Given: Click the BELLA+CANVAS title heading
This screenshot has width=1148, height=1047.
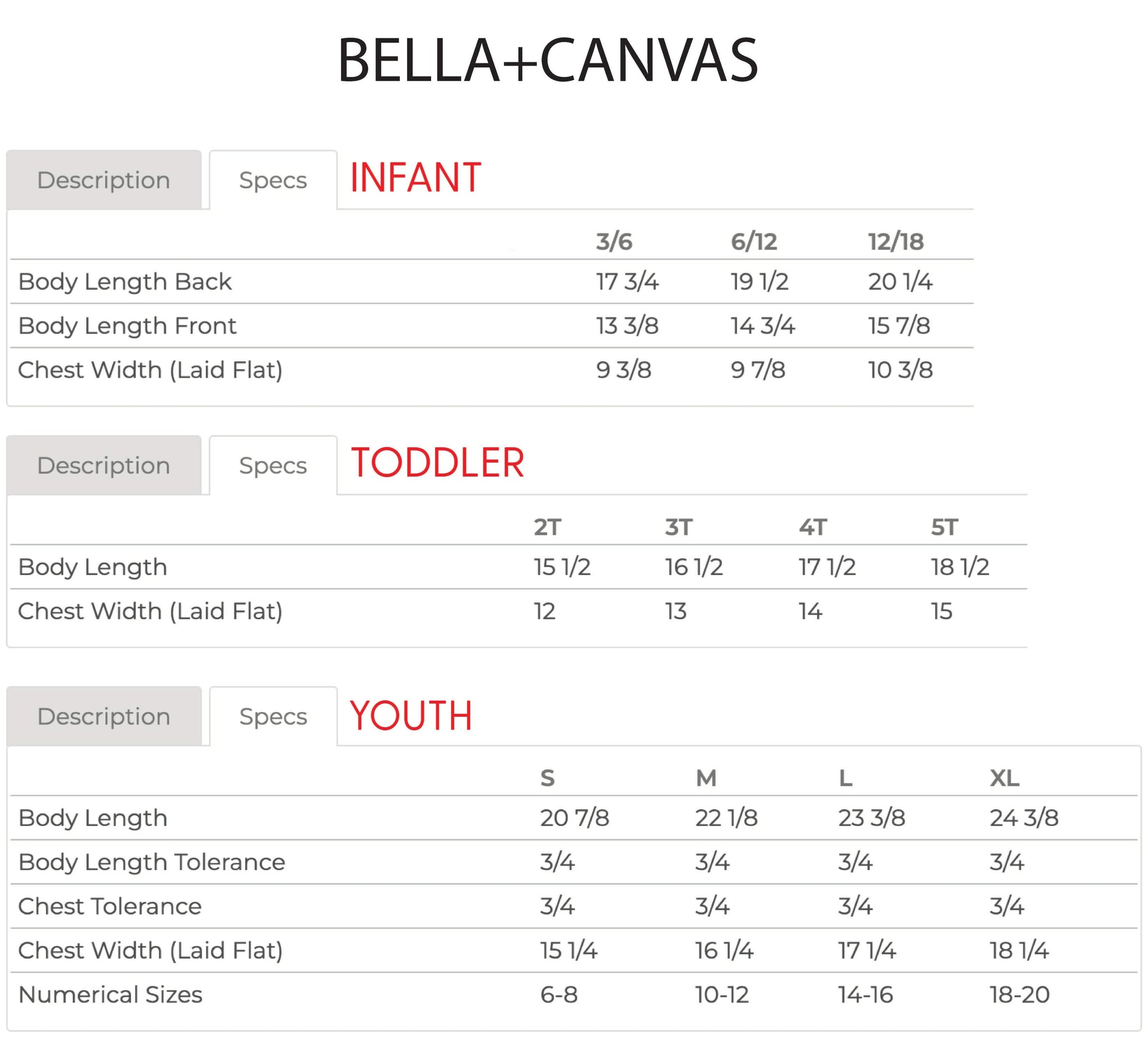Looking at the screenshot, I should [x=547, y=61].
